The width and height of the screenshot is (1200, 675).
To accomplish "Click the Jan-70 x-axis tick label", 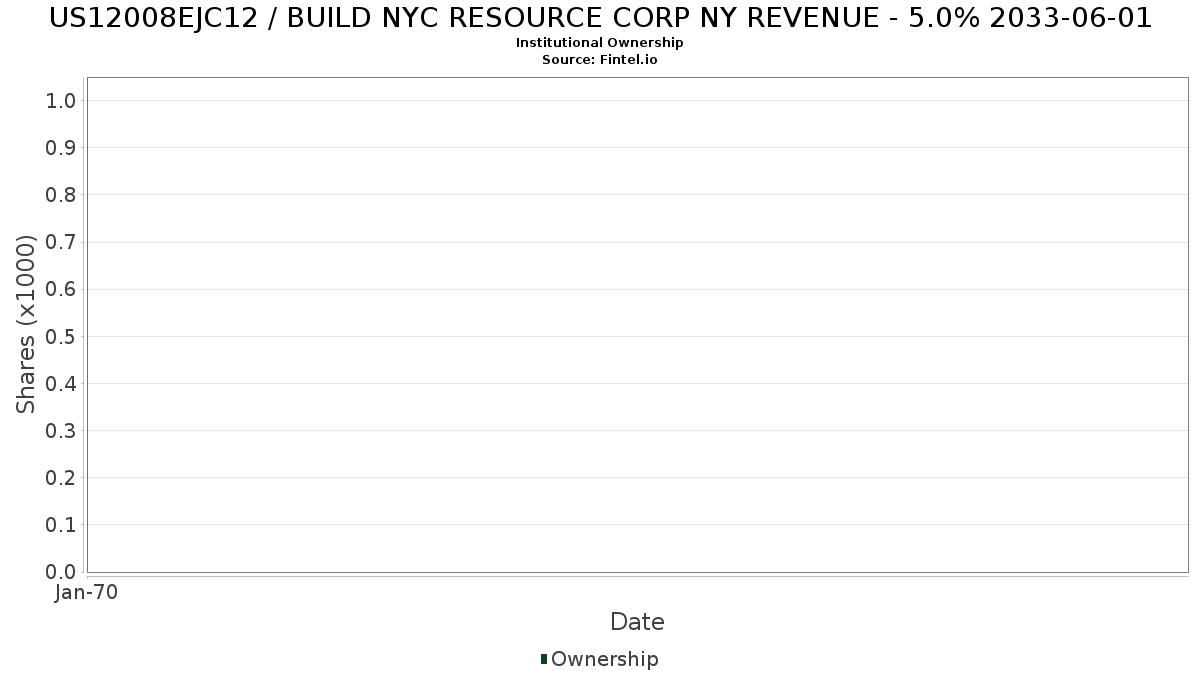I will click(87, 593).
